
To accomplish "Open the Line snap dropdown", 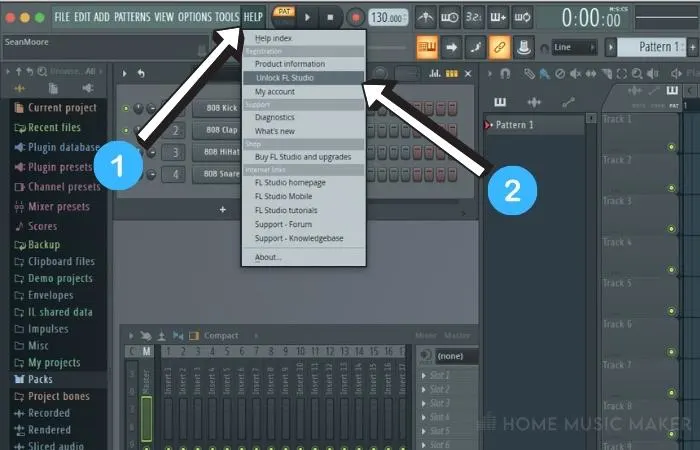I will tap(577, 47).
